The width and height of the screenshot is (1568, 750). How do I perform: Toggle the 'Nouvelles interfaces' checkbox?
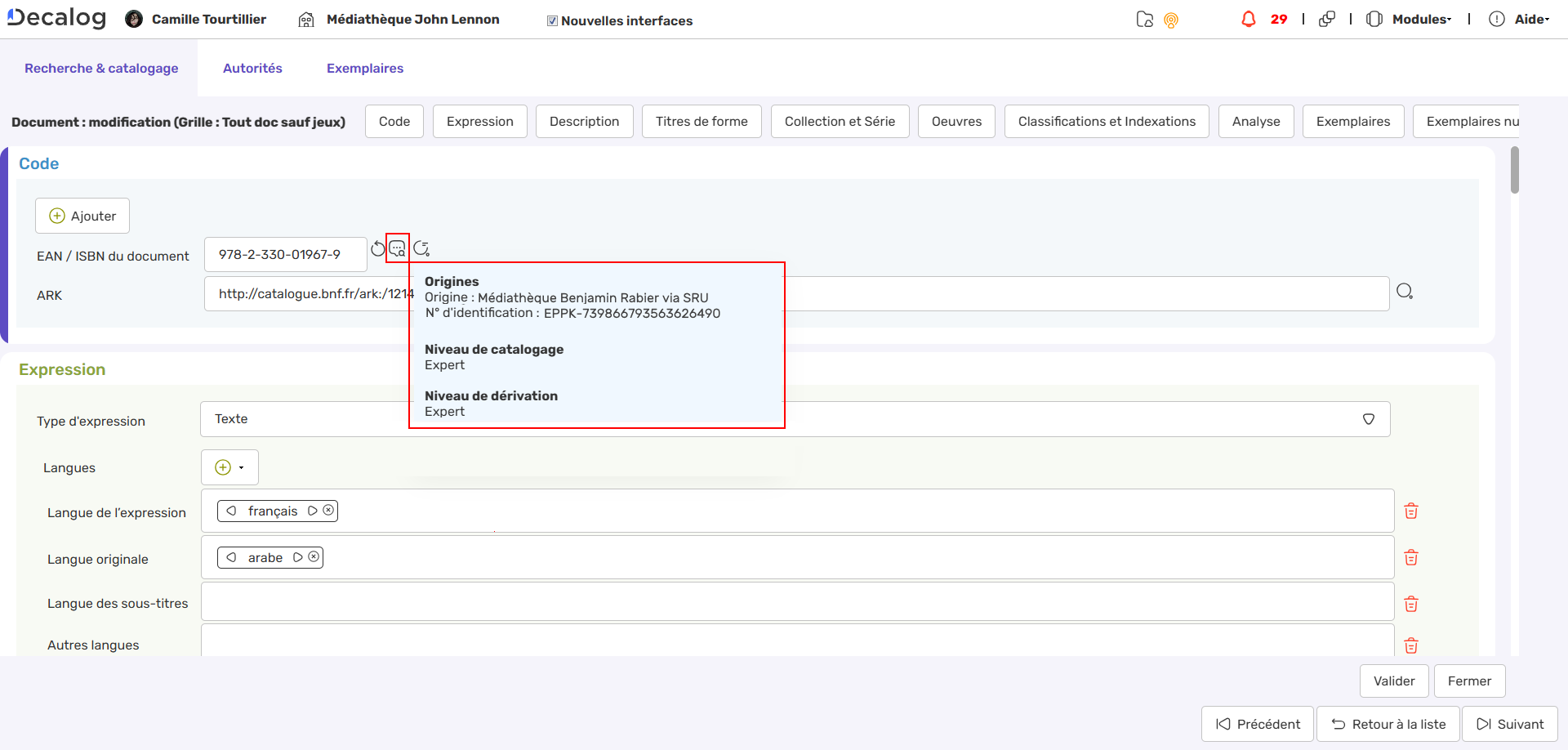[x=552, y=20]
